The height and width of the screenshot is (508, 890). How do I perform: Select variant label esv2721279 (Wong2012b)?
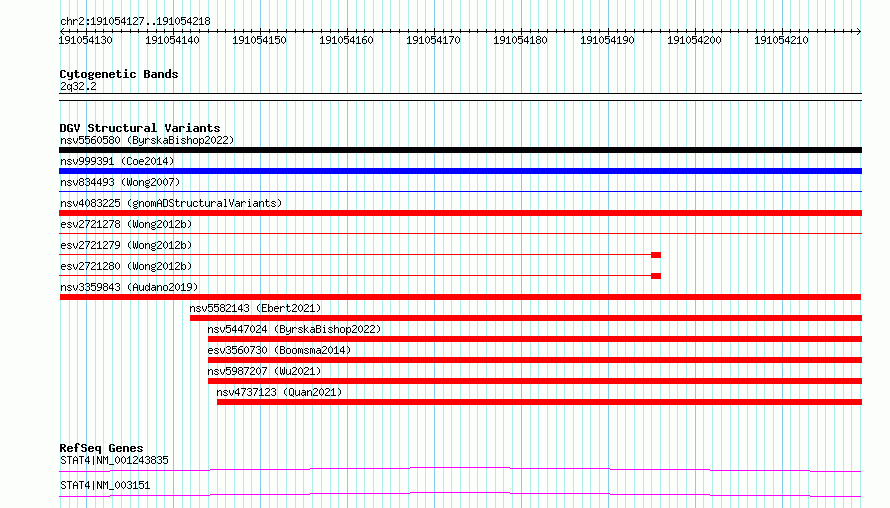[x=126, y=245]
